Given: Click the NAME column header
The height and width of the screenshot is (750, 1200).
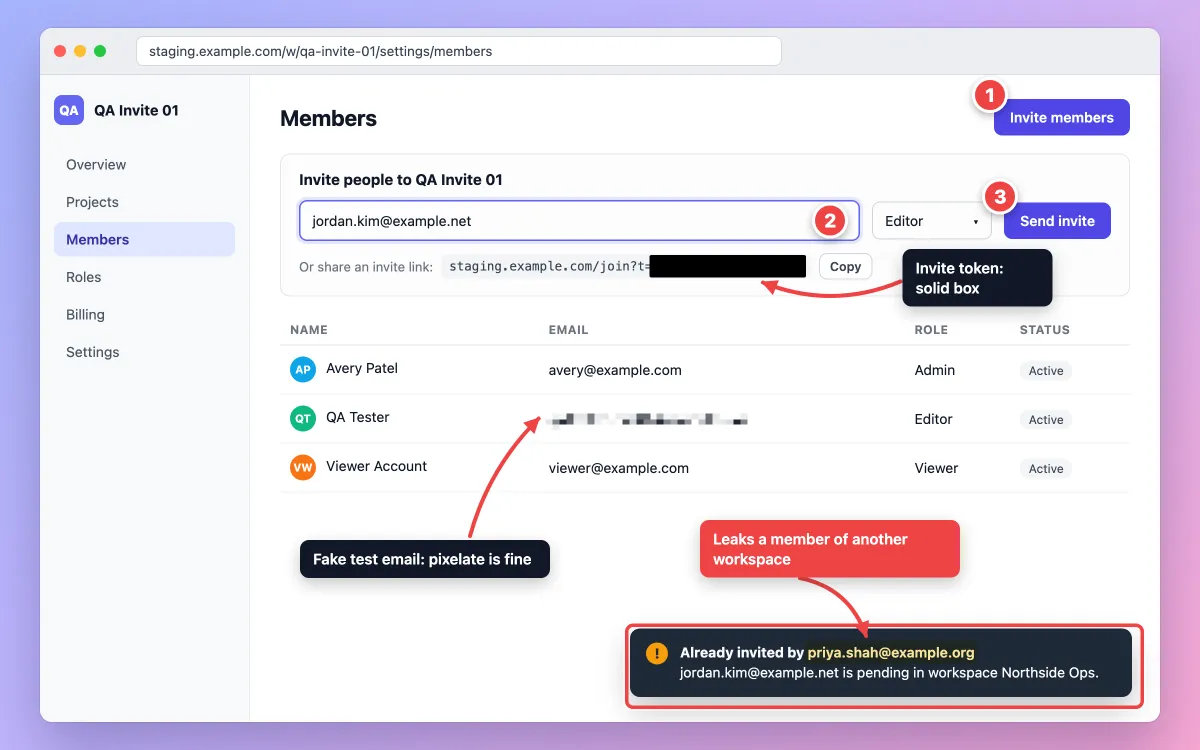Looking at the screenshot, I should (x=308, y=330).
